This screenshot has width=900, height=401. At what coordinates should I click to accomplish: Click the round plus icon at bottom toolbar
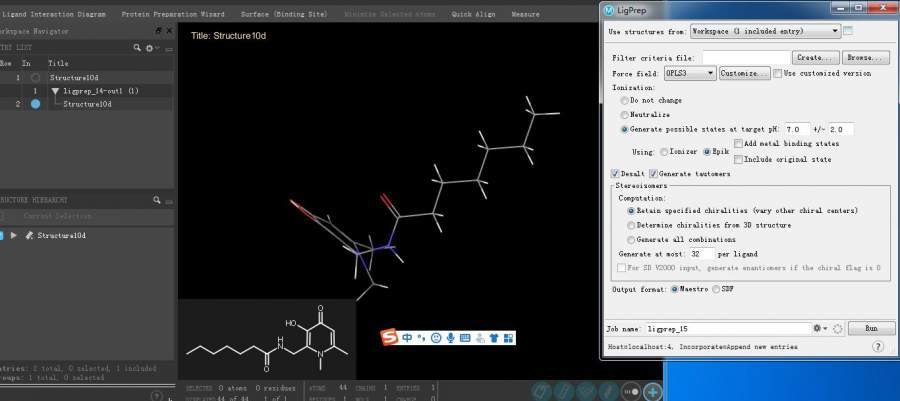tap(652, 392)
